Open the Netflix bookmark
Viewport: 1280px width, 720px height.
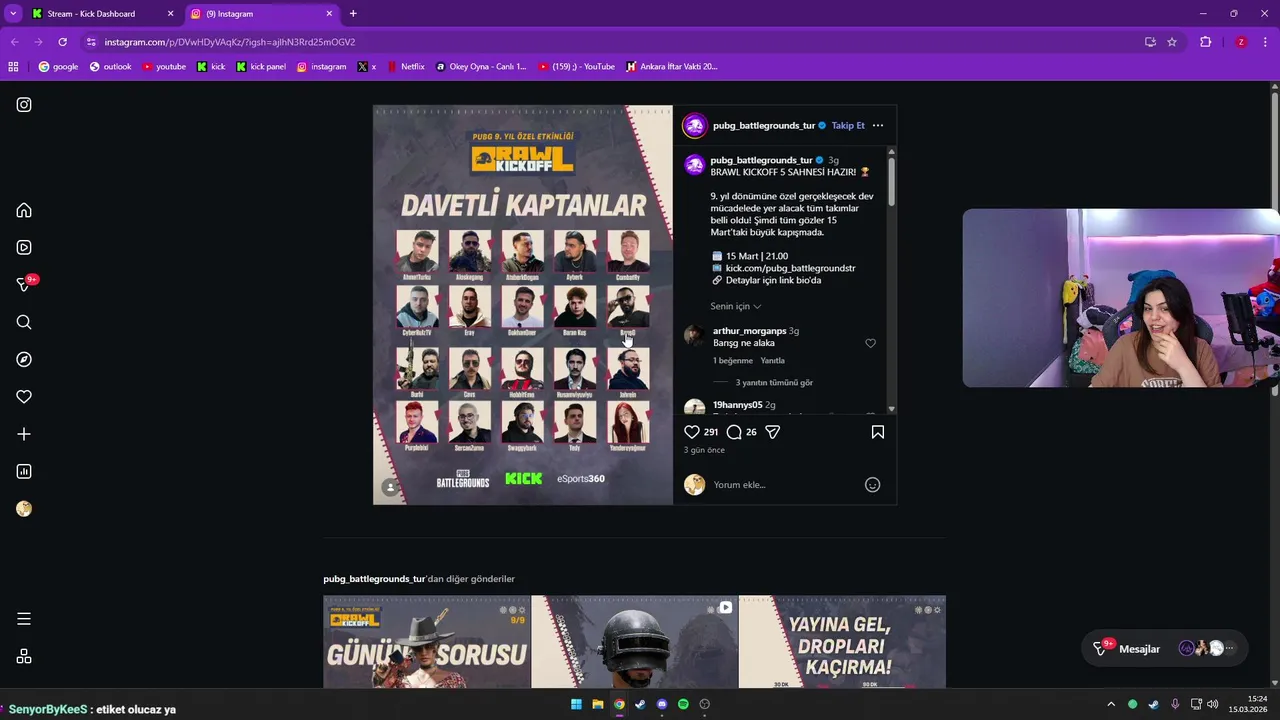pyautogui.click(x=406, y=67)
